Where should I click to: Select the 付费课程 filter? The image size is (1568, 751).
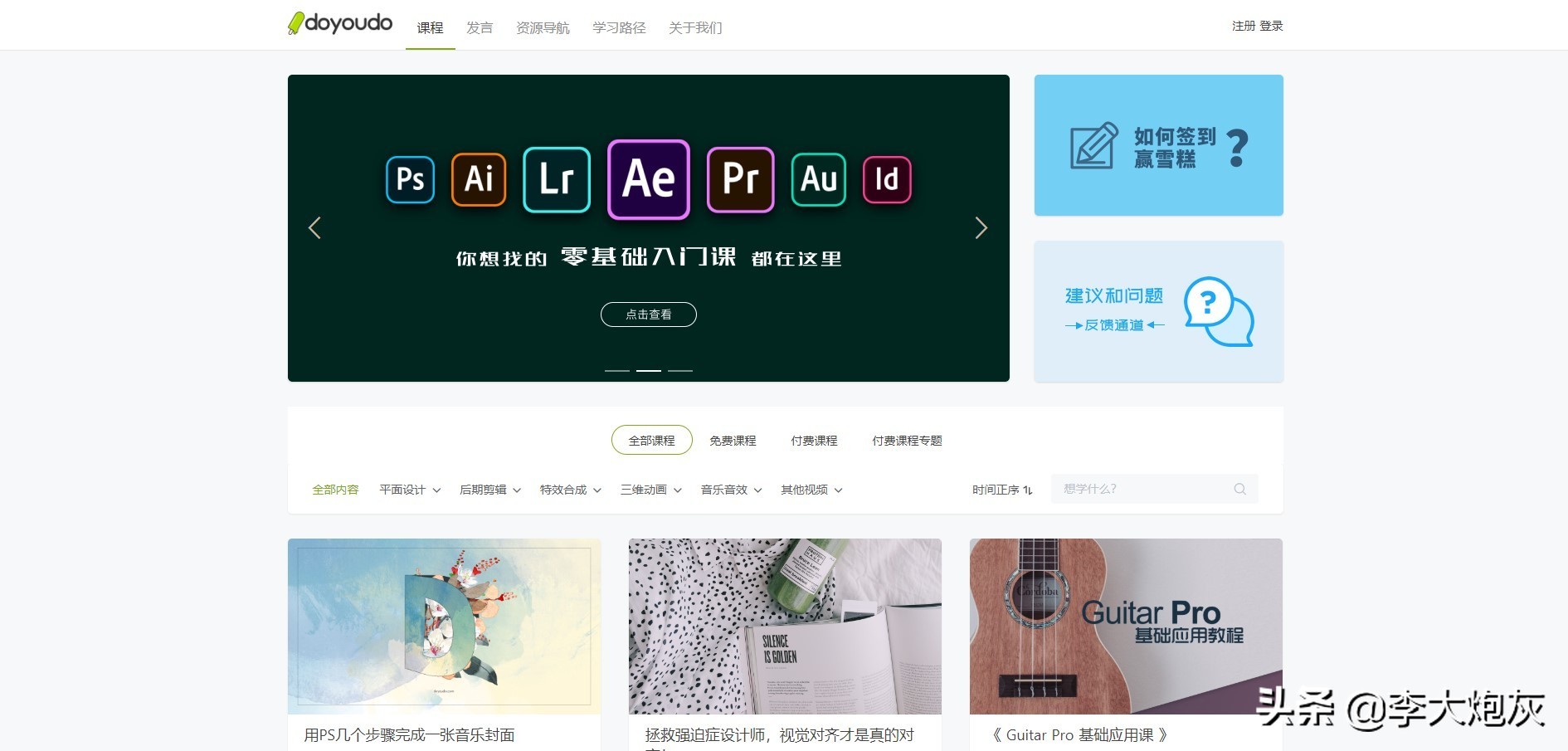(x=815, y=440)
